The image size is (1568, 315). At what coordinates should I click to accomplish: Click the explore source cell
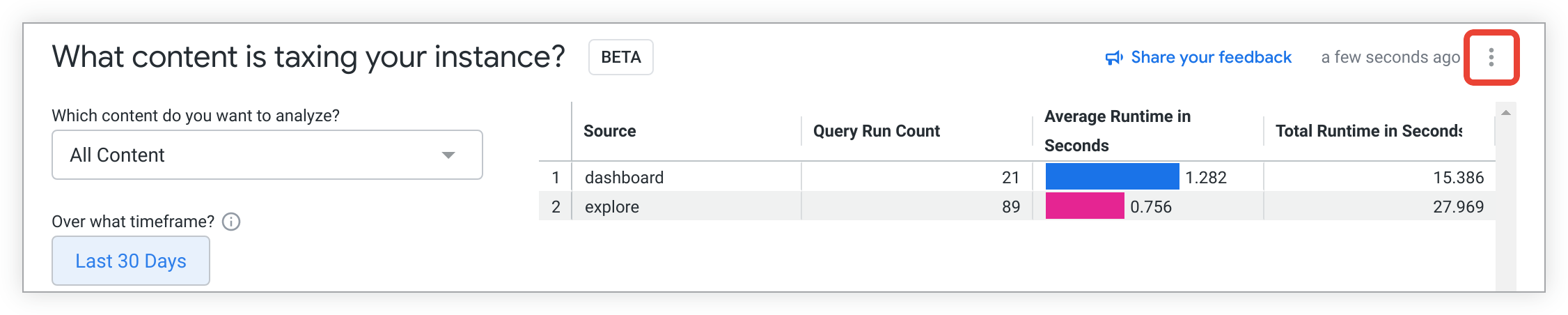tap(611, 207)
